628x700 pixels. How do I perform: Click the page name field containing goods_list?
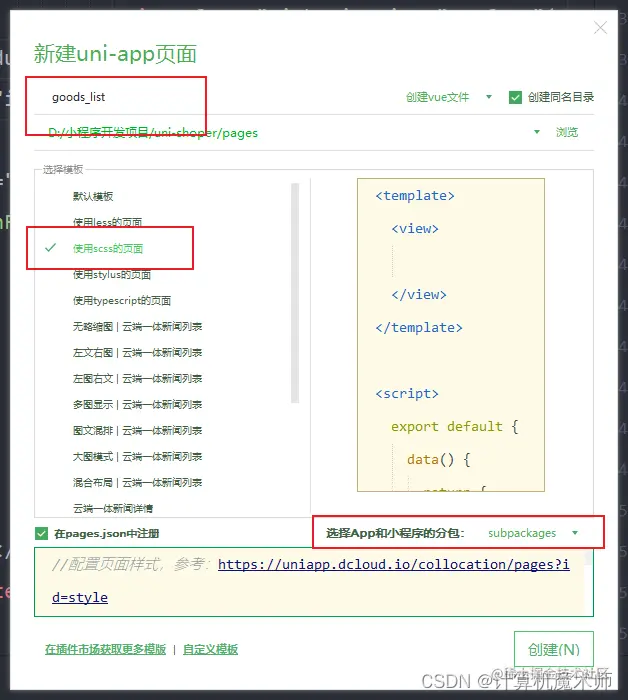click(x=214, y=97)
